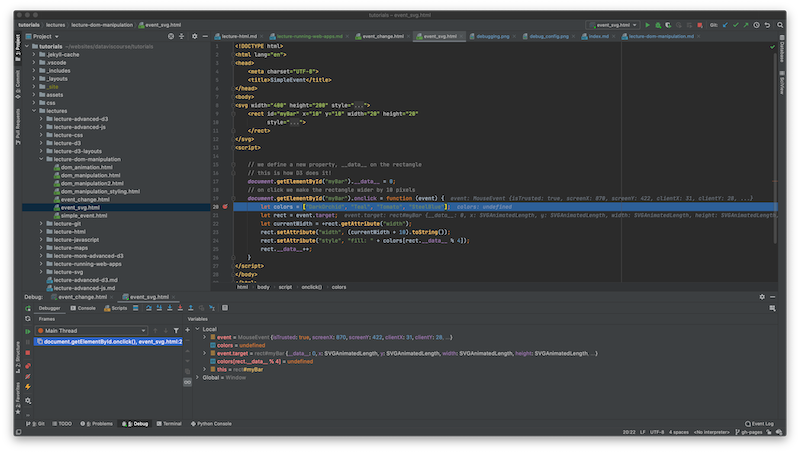Push commits using the green Git arrow
The height and width of the screenshot is (453, 800).
click(746, 25)
